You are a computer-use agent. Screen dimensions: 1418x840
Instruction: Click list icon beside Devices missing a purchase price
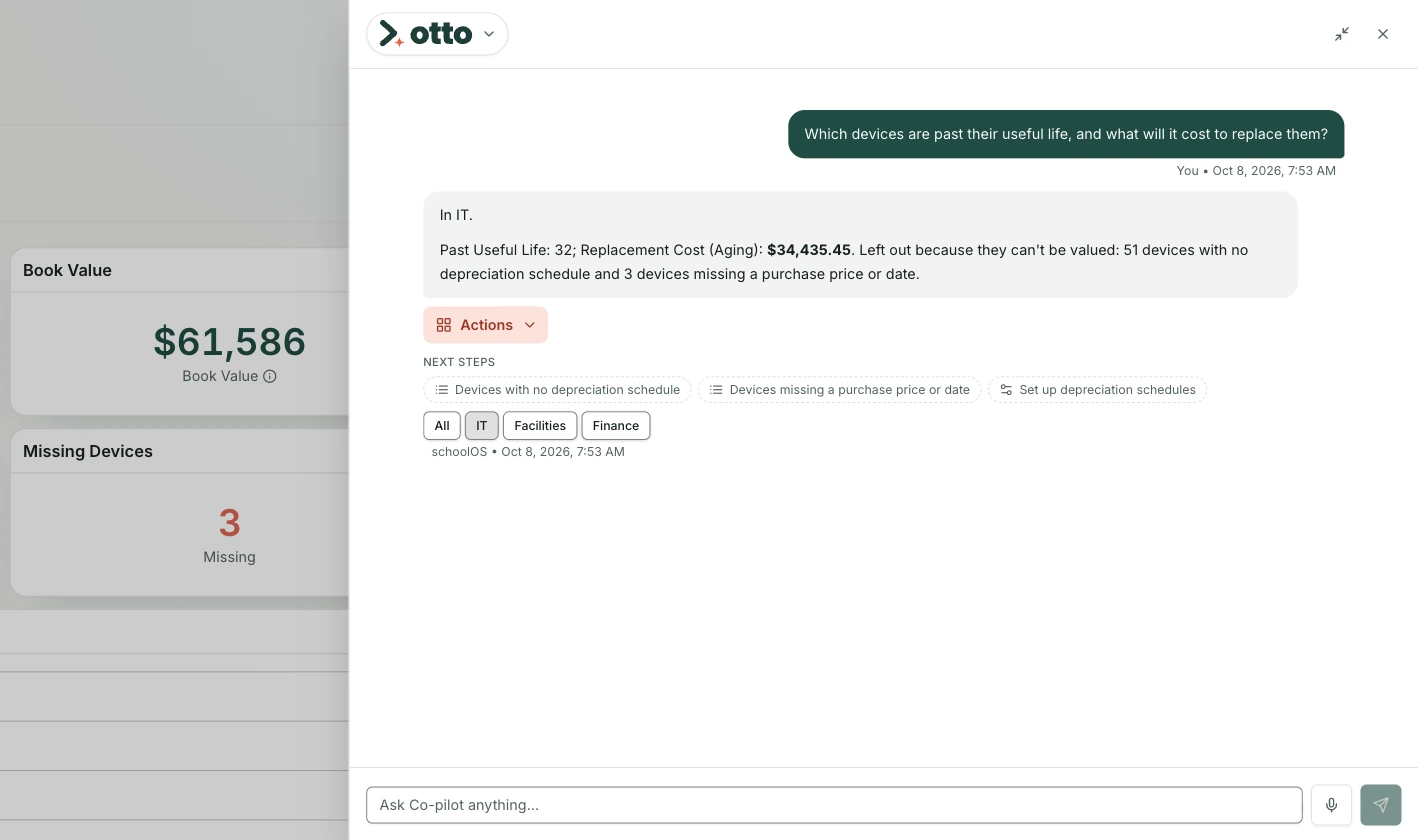(716, 390)
